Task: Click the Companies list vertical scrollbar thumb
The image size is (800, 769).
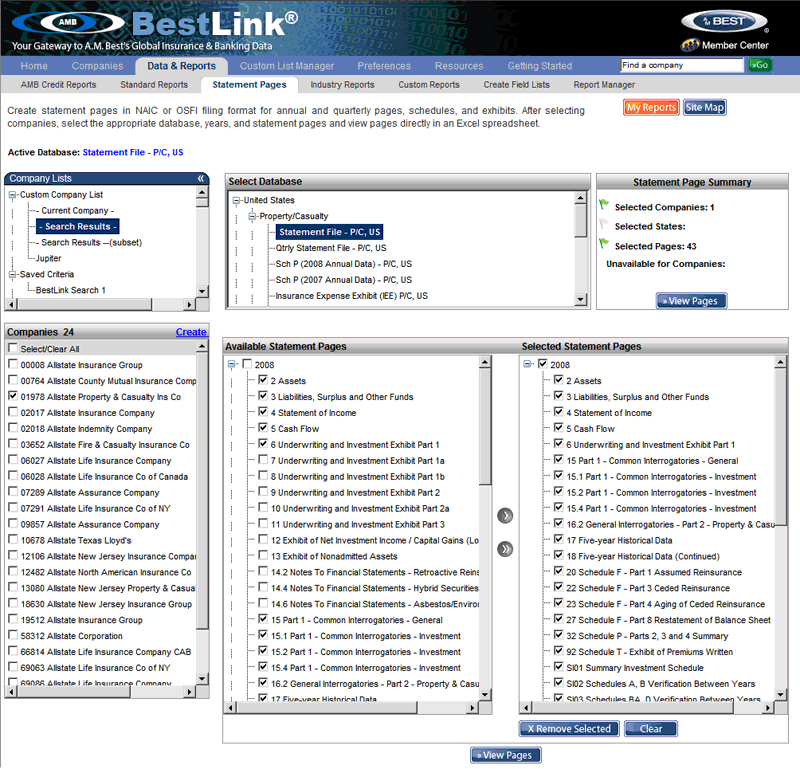Action: (202, 491)
